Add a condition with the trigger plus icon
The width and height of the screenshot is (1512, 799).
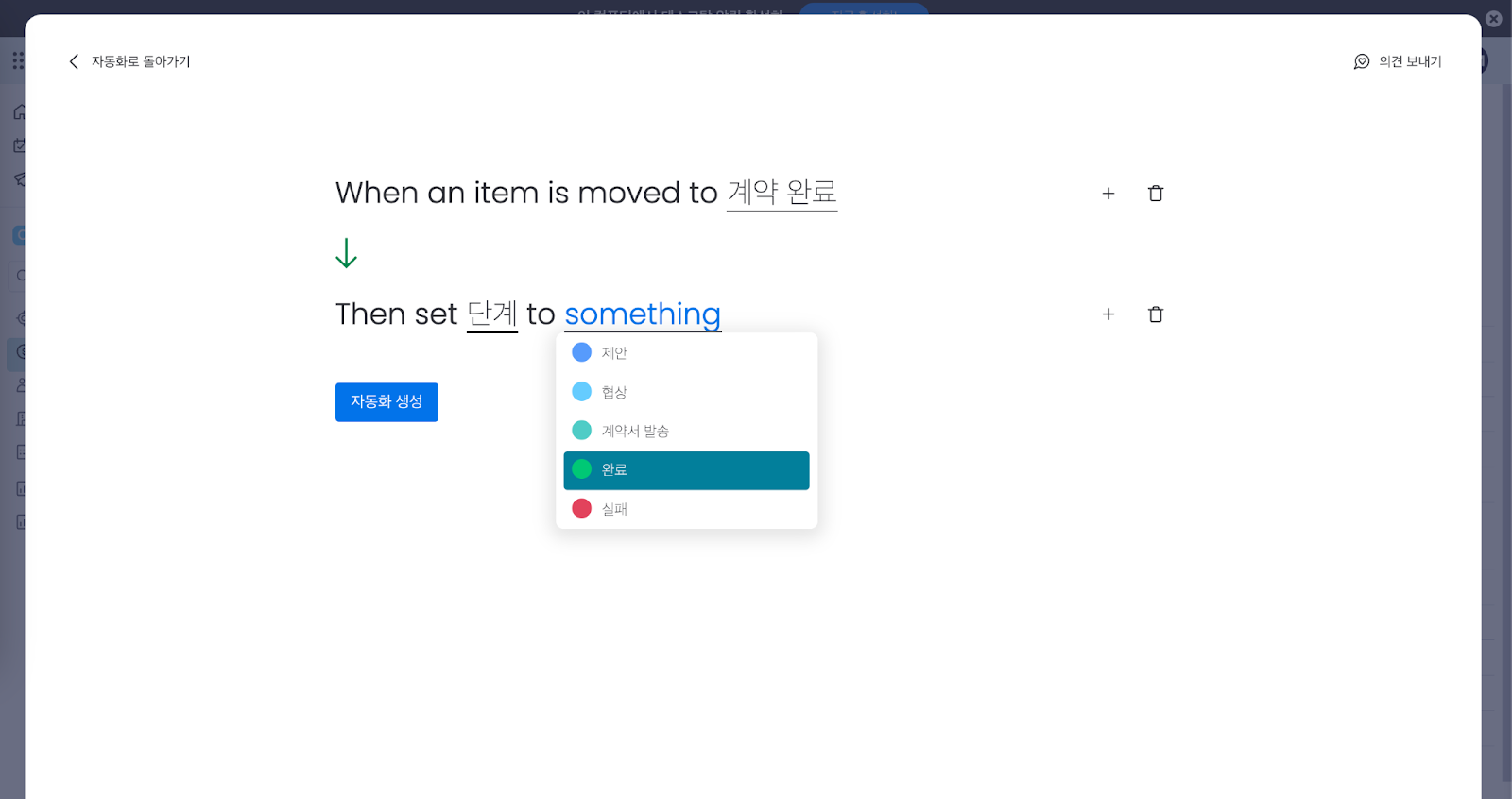pyautogui.click(x=1108, y=194)
